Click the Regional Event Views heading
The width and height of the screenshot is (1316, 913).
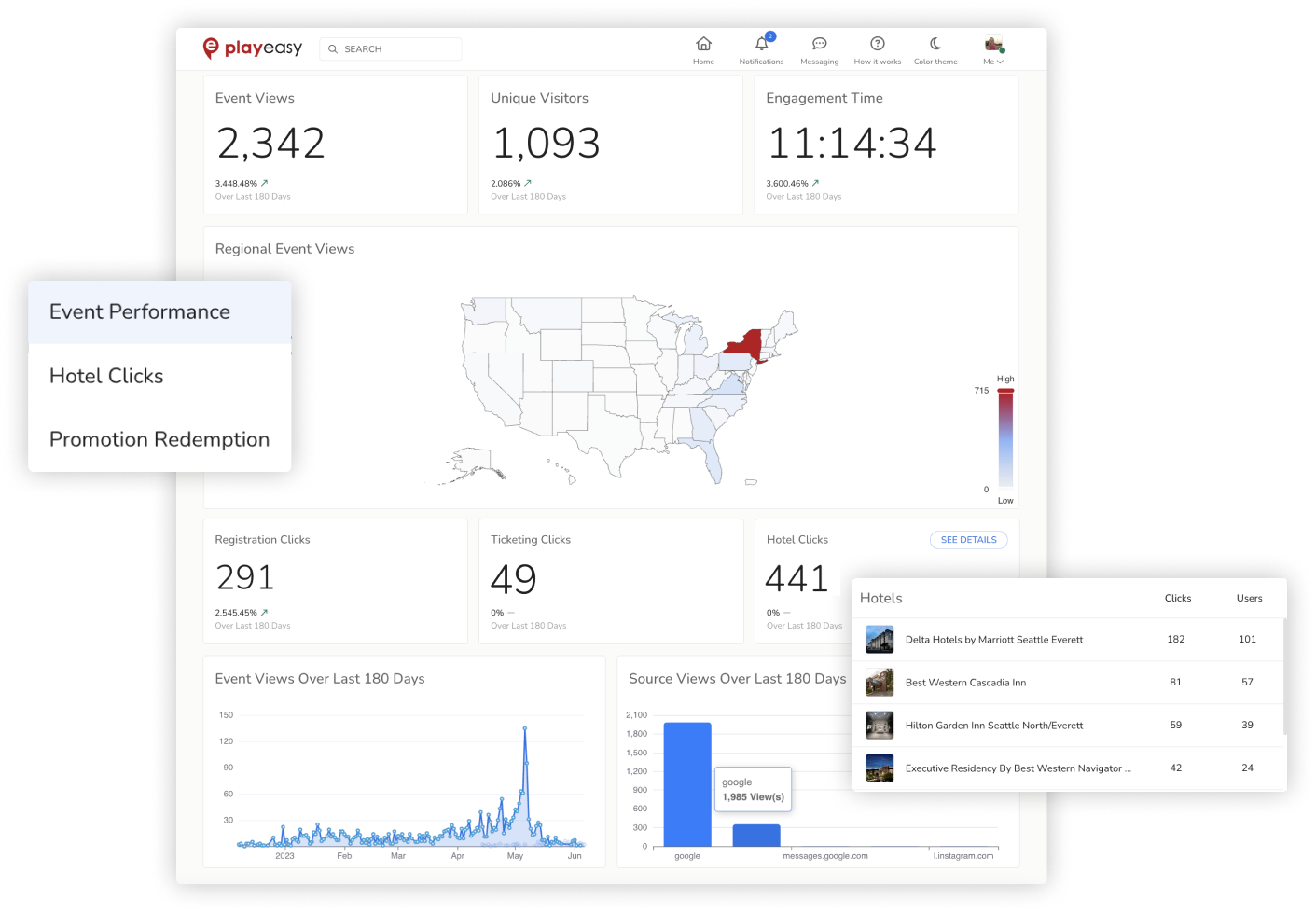pyautogui.click(x=284, y=249)
